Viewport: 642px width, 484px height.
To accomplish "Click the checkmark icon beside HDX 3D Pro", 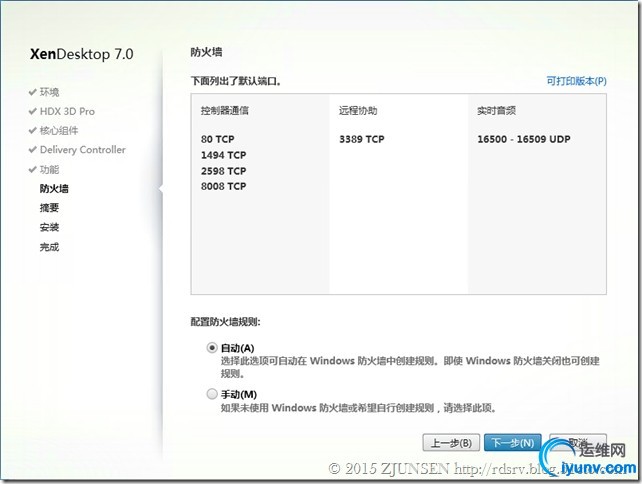I will (33, 111).
